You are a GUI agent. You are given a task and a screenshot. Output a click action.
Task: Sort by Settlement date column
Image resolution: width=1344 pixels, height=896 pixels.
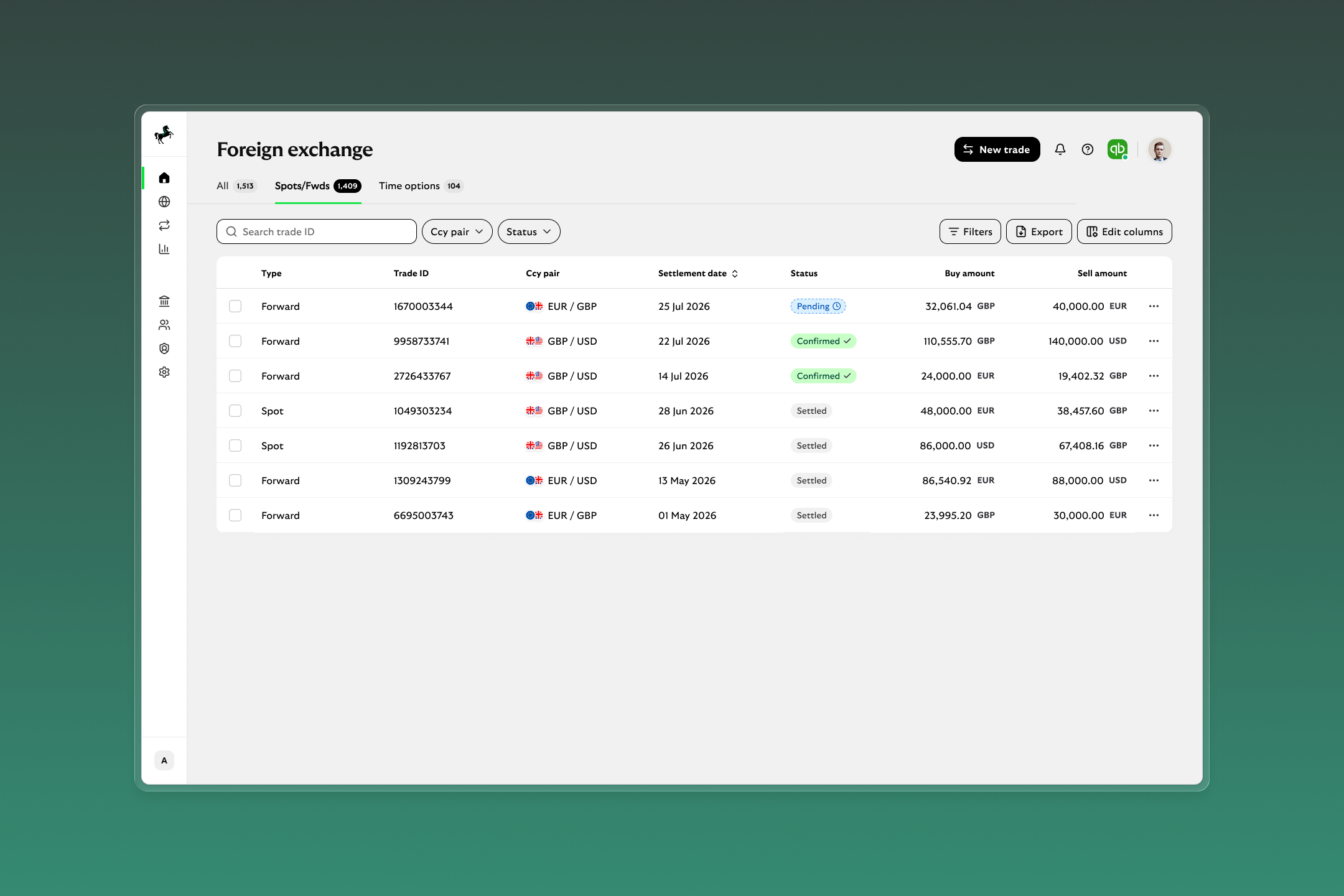pyautogui.click(x=698, y=273)
